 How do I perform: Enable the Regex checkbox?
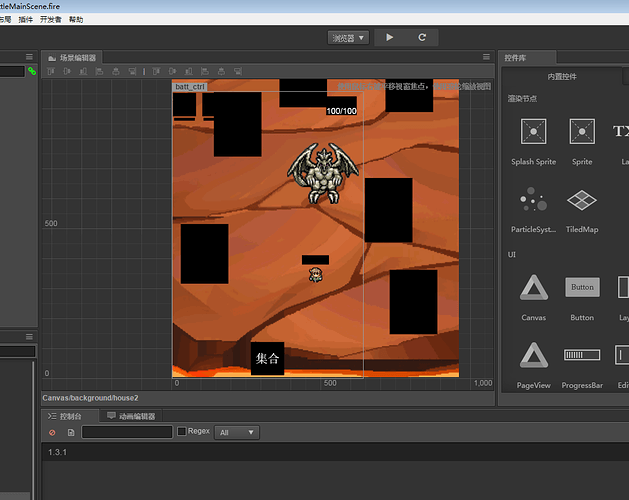coord(182,431)
